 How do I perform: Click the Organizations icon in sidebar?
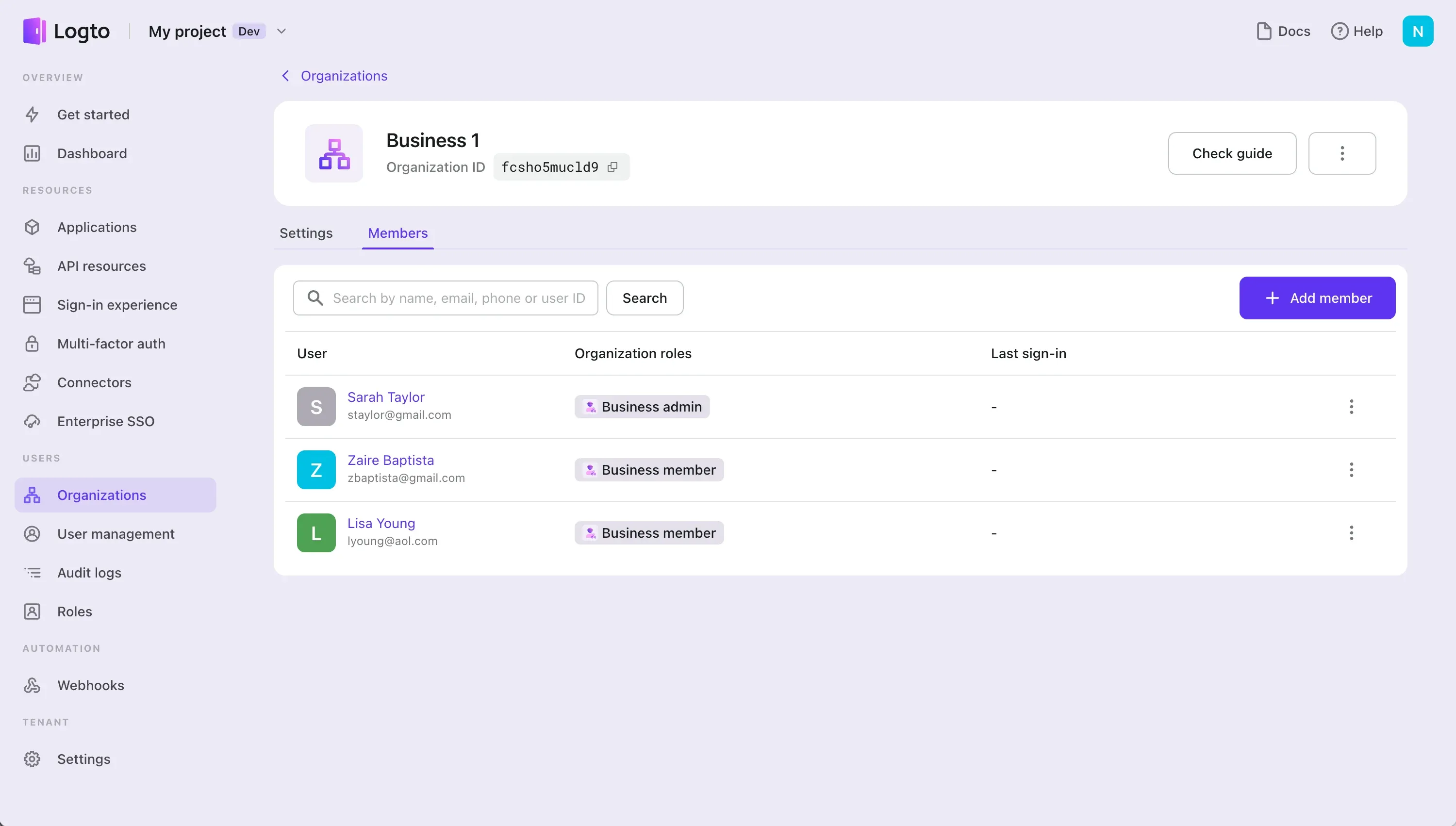tap(34, 494)
